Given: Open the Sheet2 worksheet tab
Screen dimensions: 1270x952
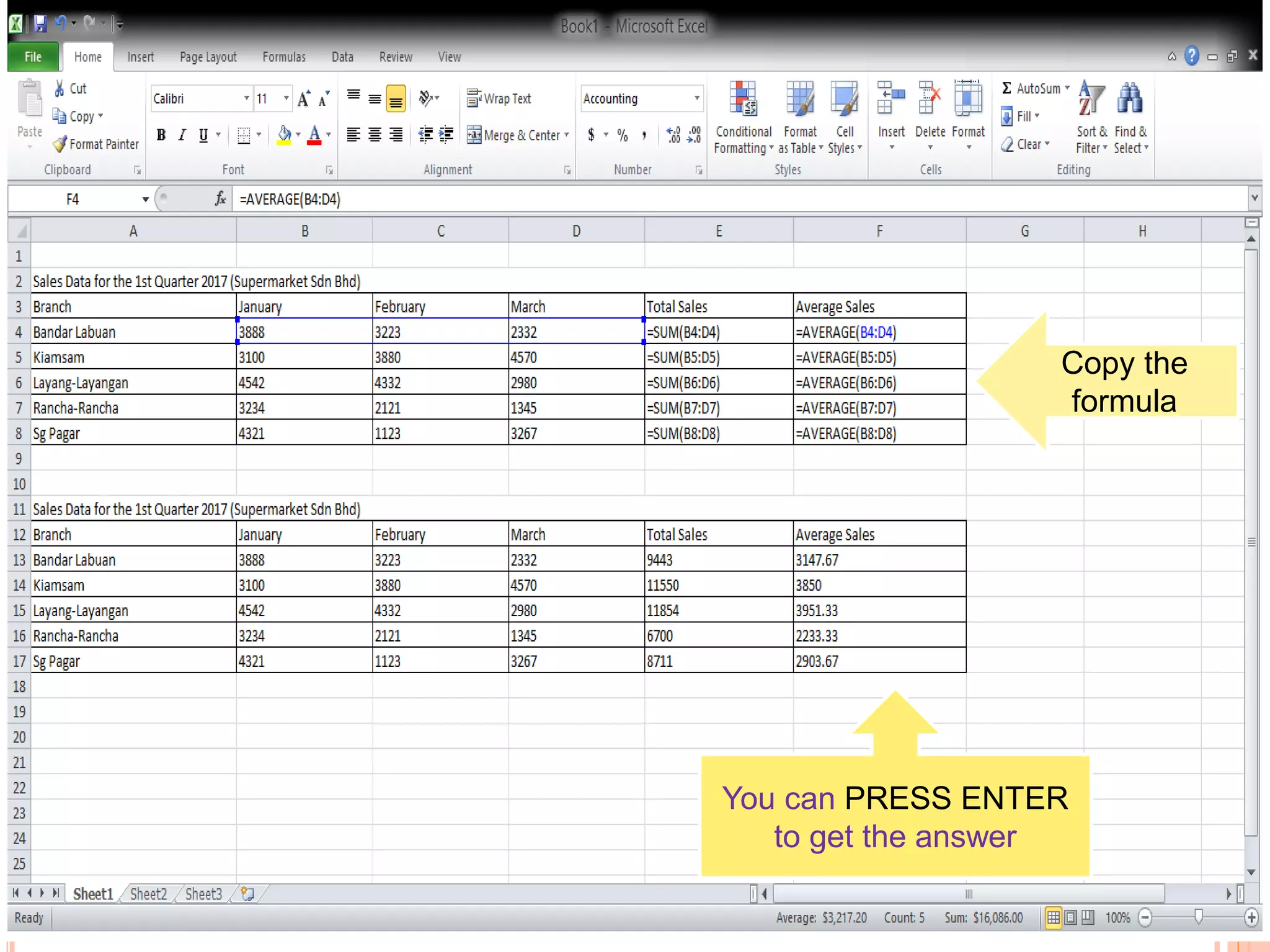Looking at the screenshot, I should pos(148,894).
